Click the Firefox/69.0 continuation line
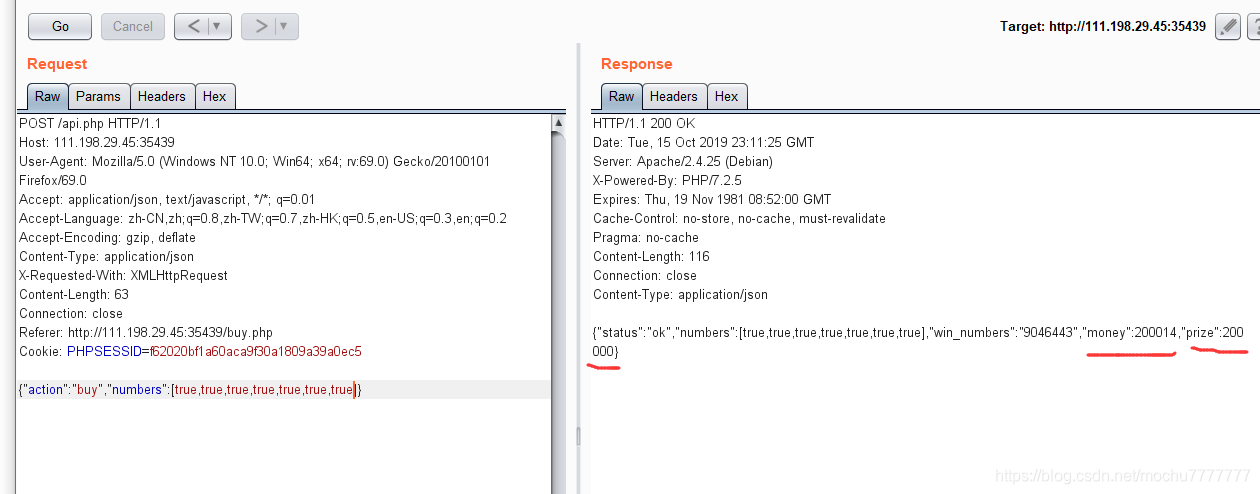 53,180
